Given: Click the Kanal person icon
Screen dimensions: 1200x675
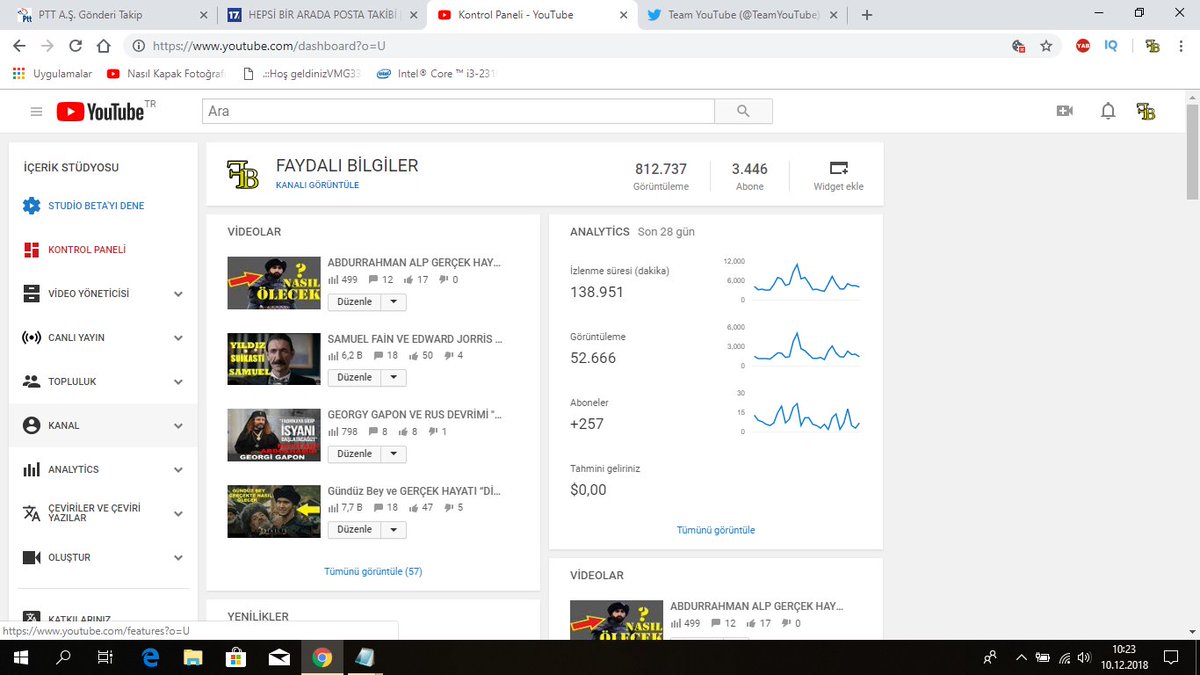Looking at the screenshot, I should (x=31, y=425).
